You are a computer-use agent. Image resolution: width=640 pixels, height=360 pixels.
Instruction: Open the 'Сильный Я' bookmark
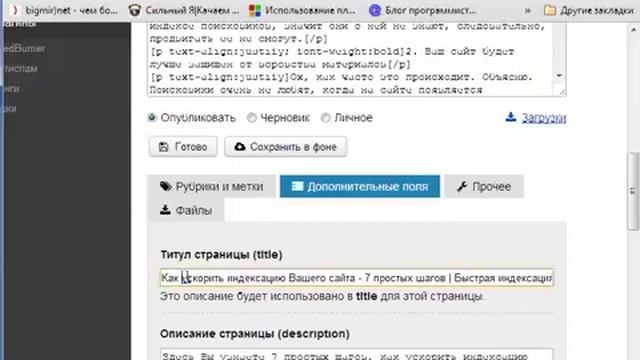click(184, 10)
